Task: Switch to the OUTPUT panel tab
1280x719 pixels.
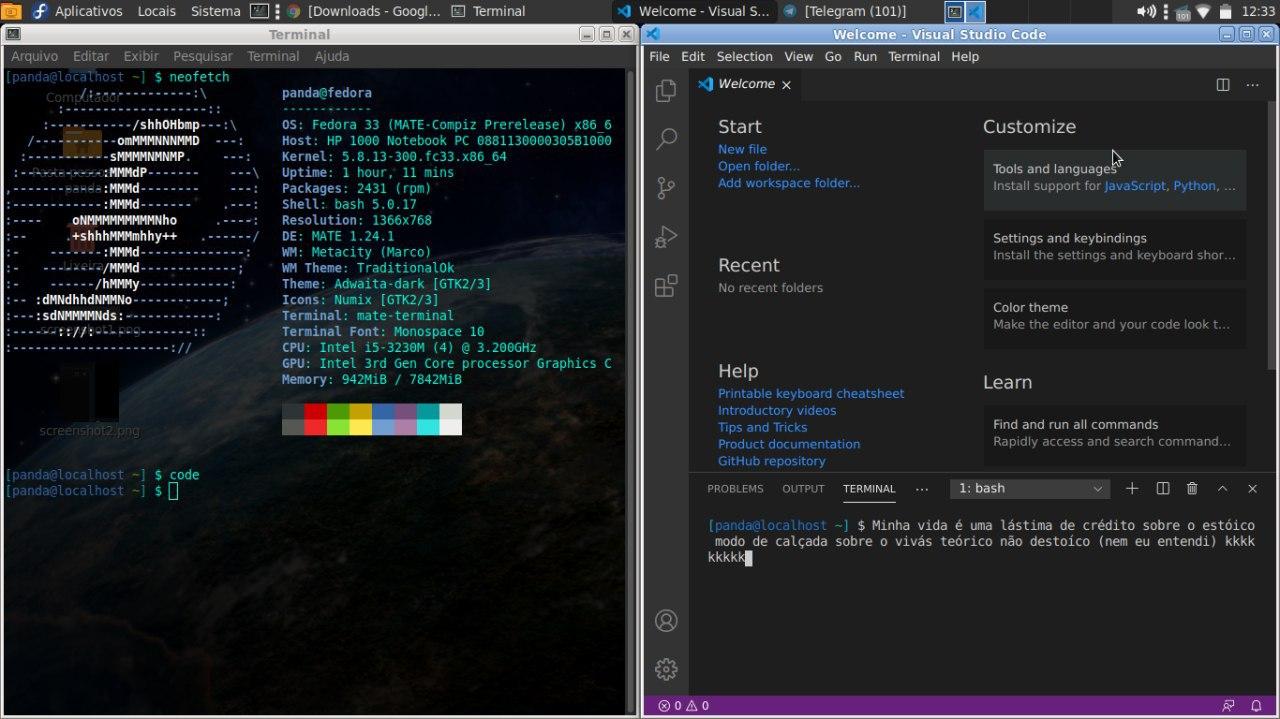Action: coord(803,489)
